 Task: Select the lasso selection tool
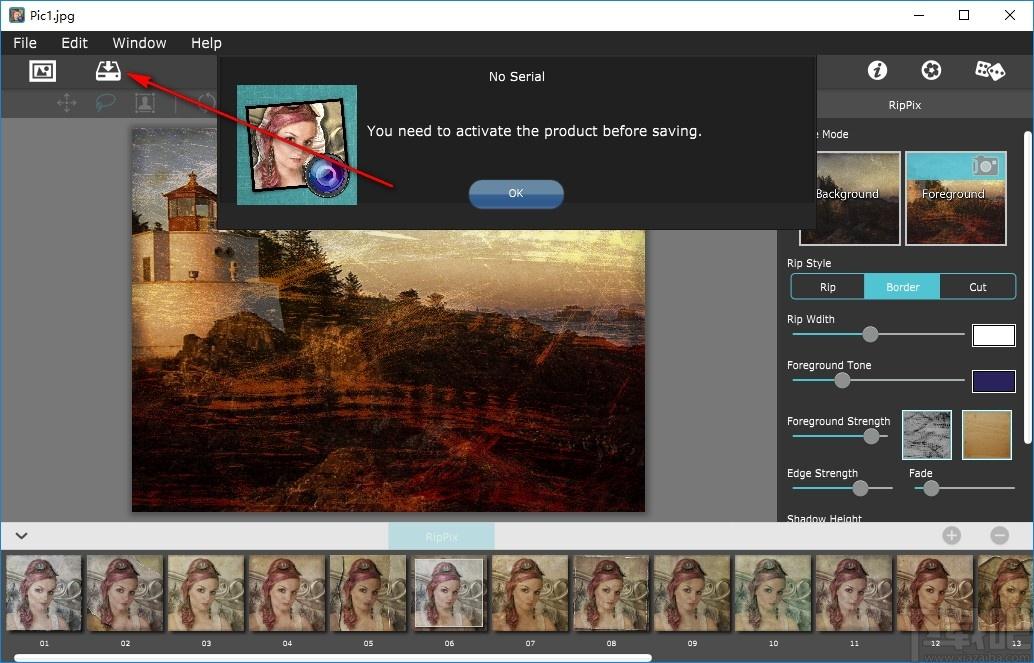tap(105, 102)
